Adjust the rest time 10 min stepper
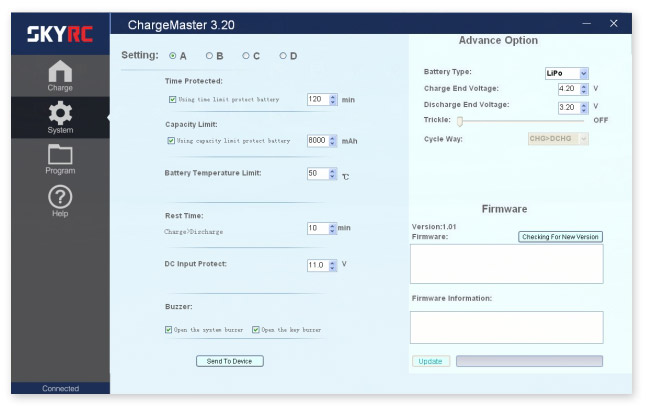The height and width of the screenshot is (412, 650). [x=332, y=228]
